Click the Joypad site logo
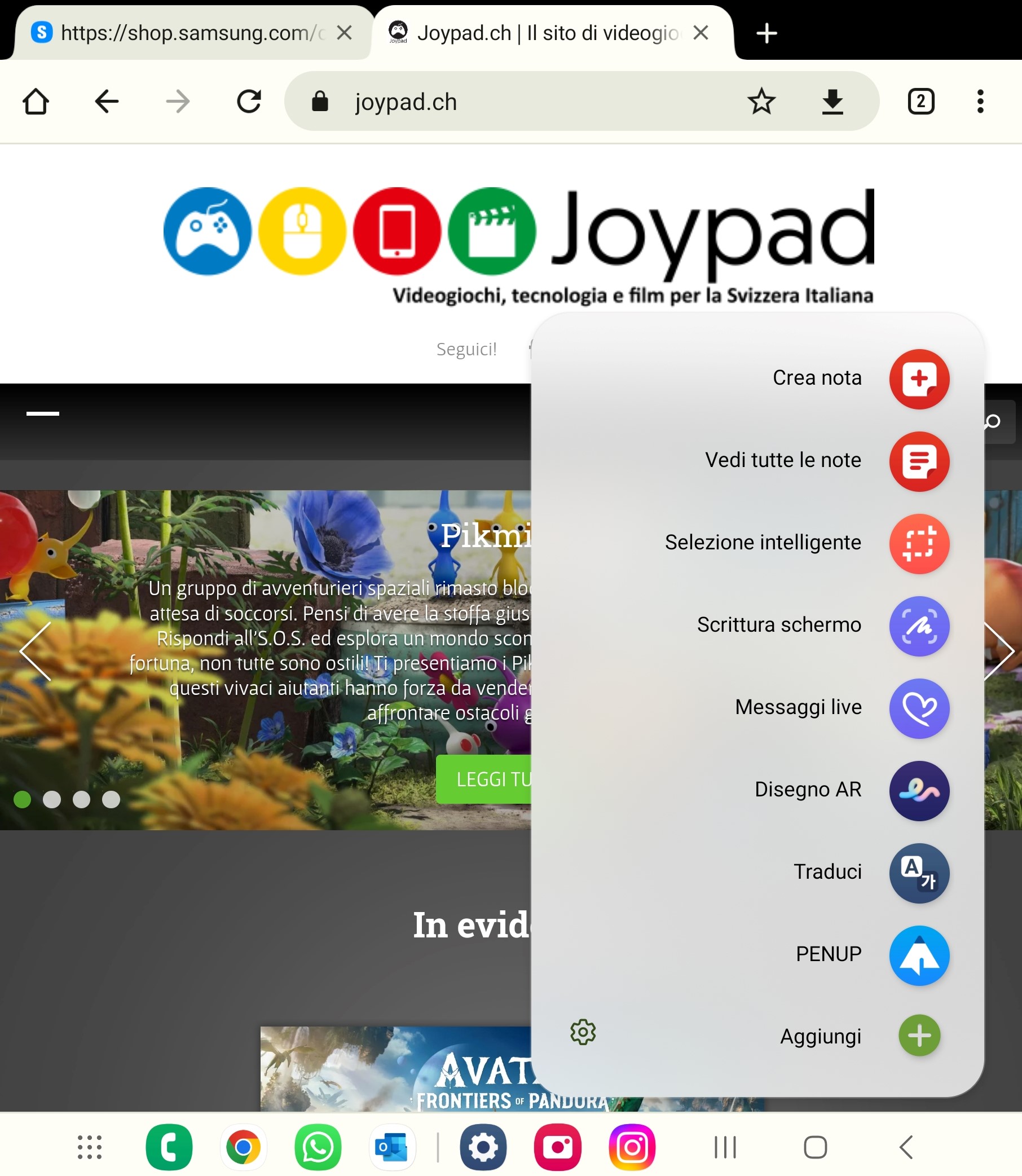This screenshot has width=1022, height=1176. click(x=518, y=246)
